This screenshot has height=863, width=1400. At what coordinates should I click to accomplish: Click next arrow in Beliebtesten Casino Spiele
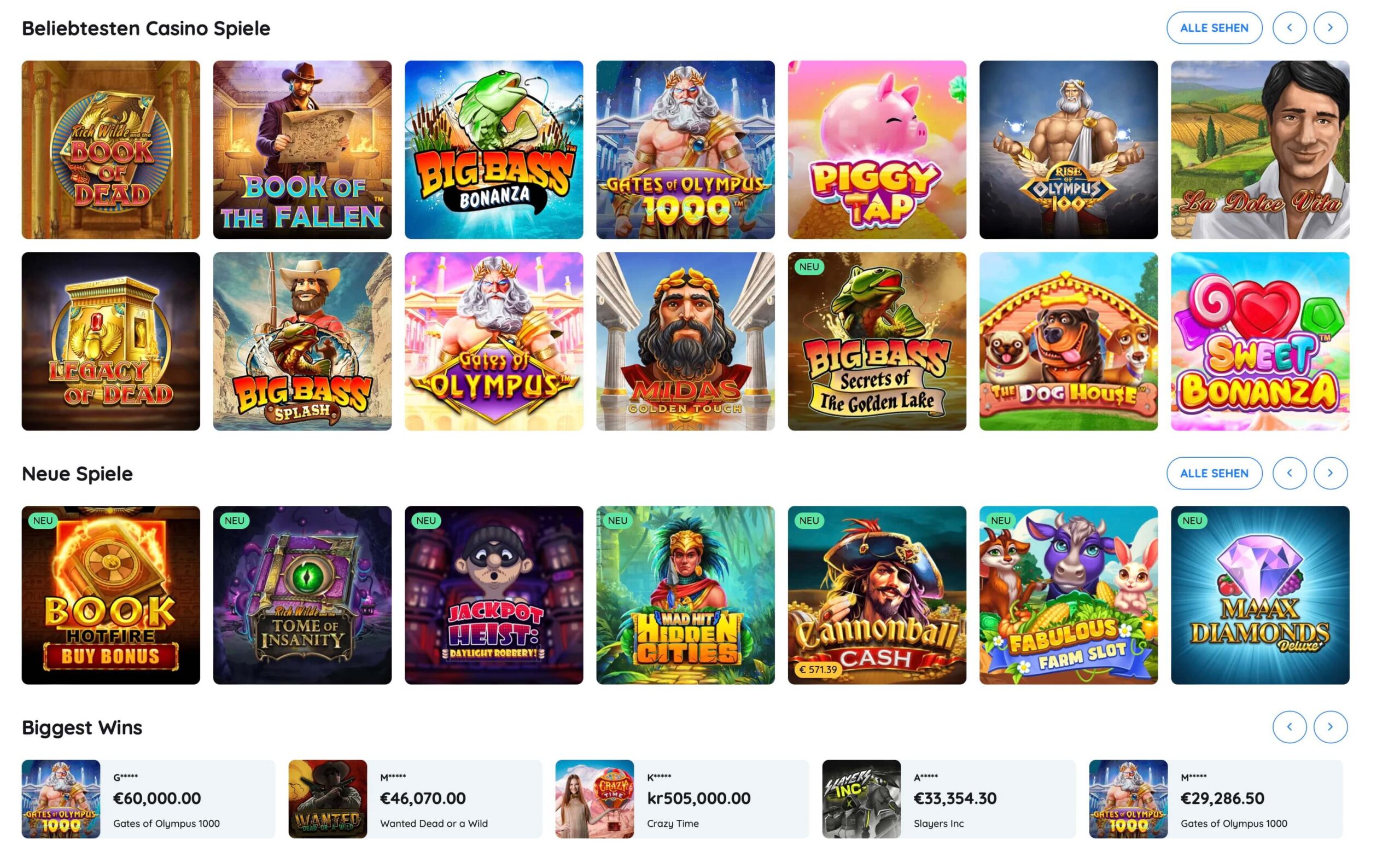[x=1330, y=27]
